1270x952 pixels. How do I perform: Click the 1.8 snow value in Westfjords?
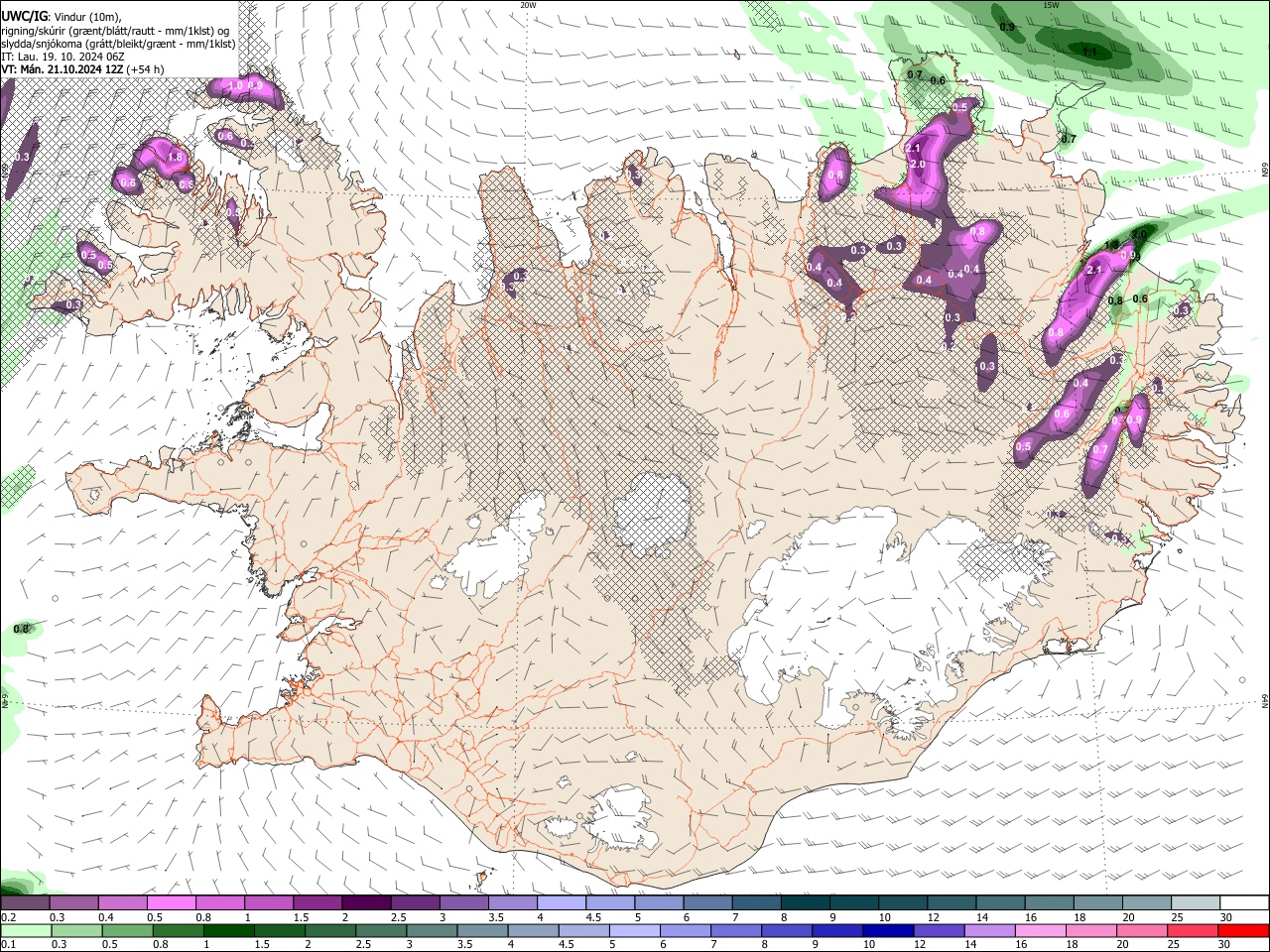[x=176, y=157]
